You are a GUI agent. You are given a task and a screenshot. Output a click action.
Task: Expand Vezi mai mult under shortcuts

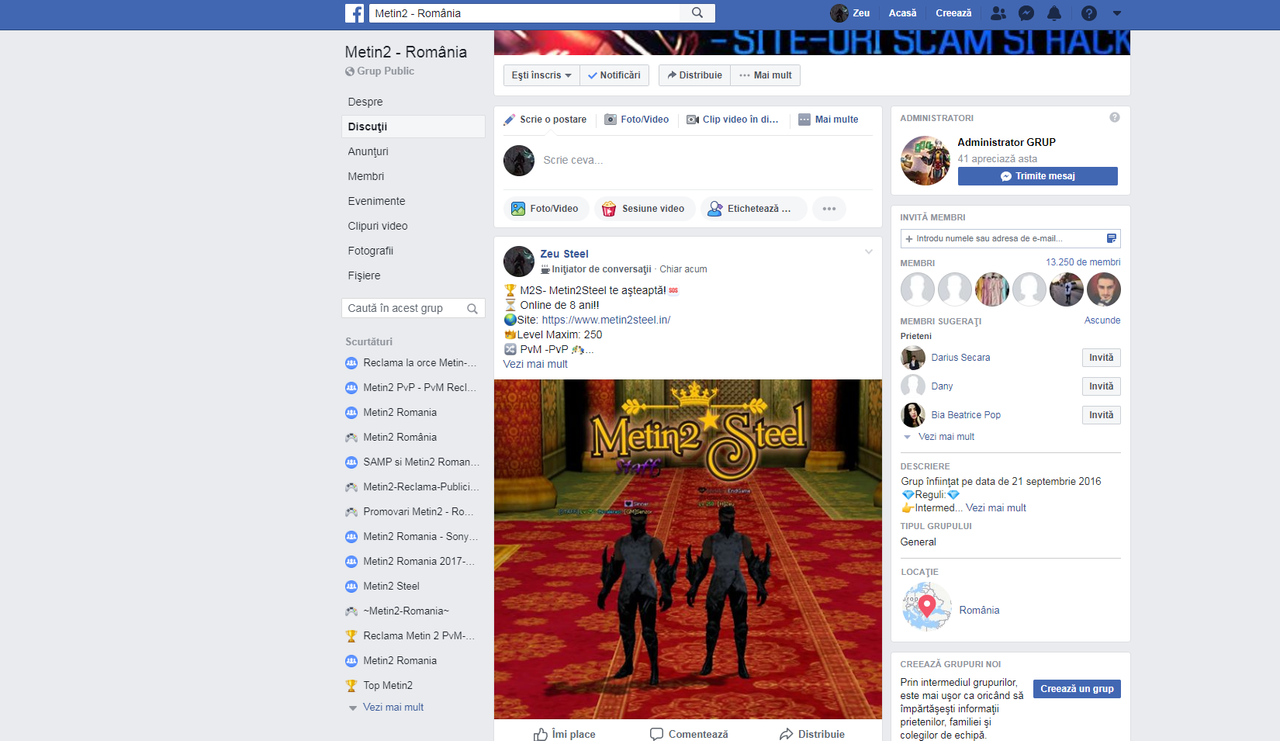(x=393, y=707)
